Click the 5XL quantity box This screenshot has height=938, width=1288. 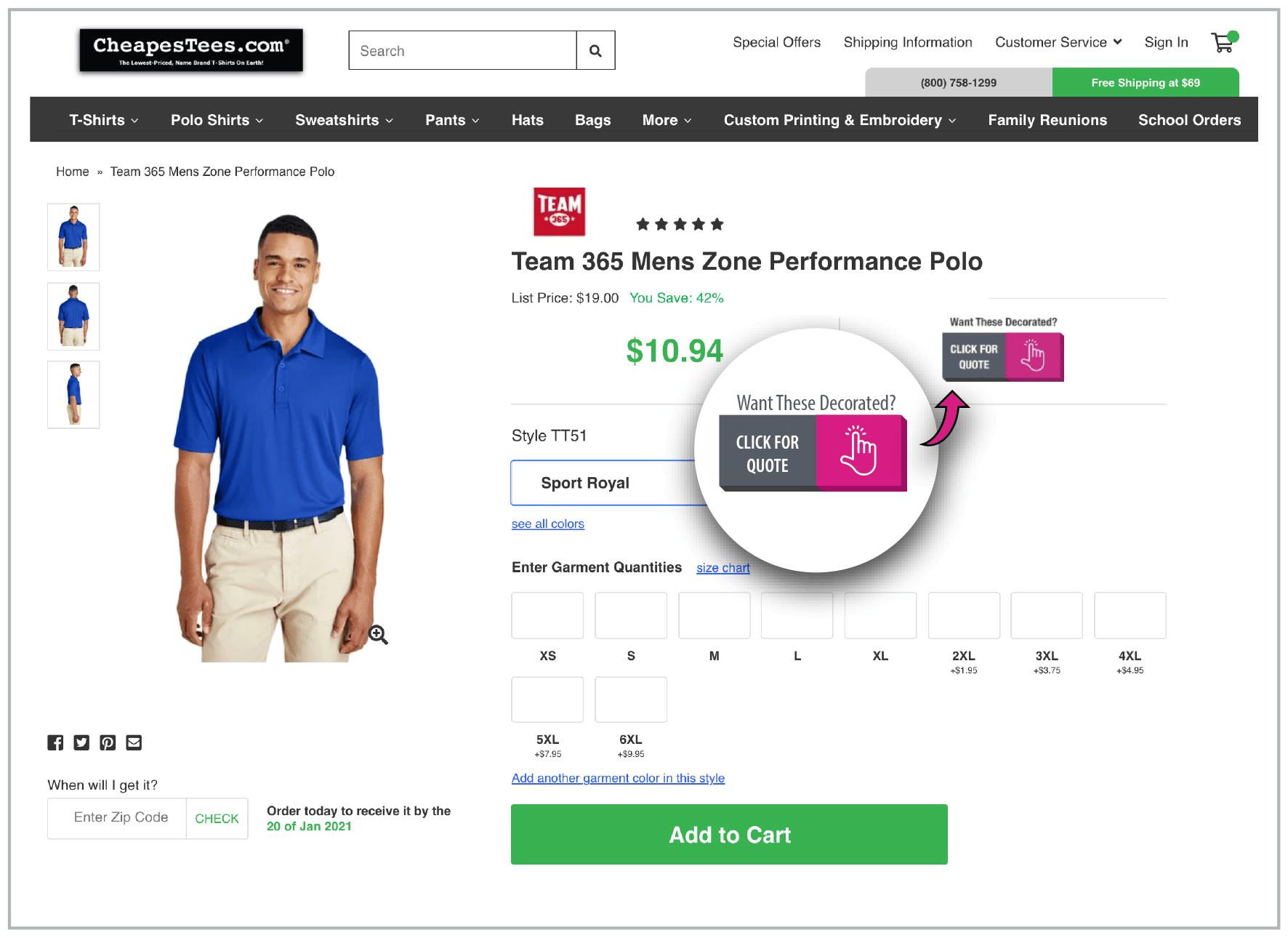(x=547, y=700)
